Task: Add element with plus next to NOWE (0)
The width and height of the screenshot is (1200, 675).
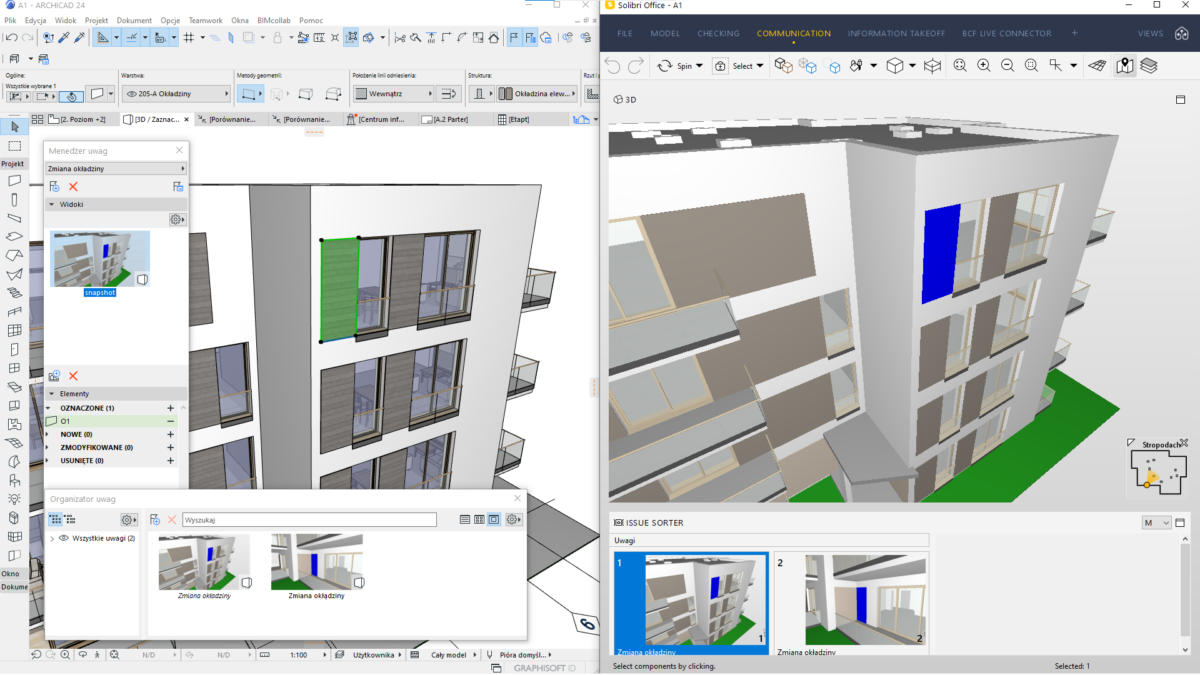Action: 170,435
